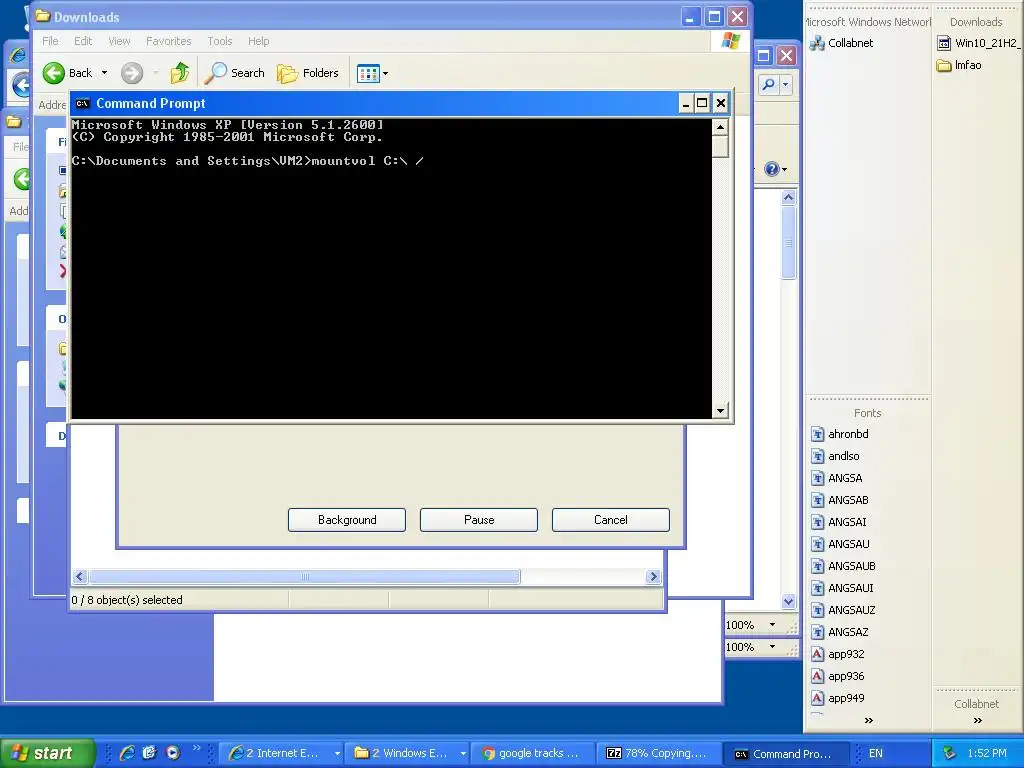Click the EN language indicator on taskbar
Screen dimensions: 1024x768
pos(876,753)
